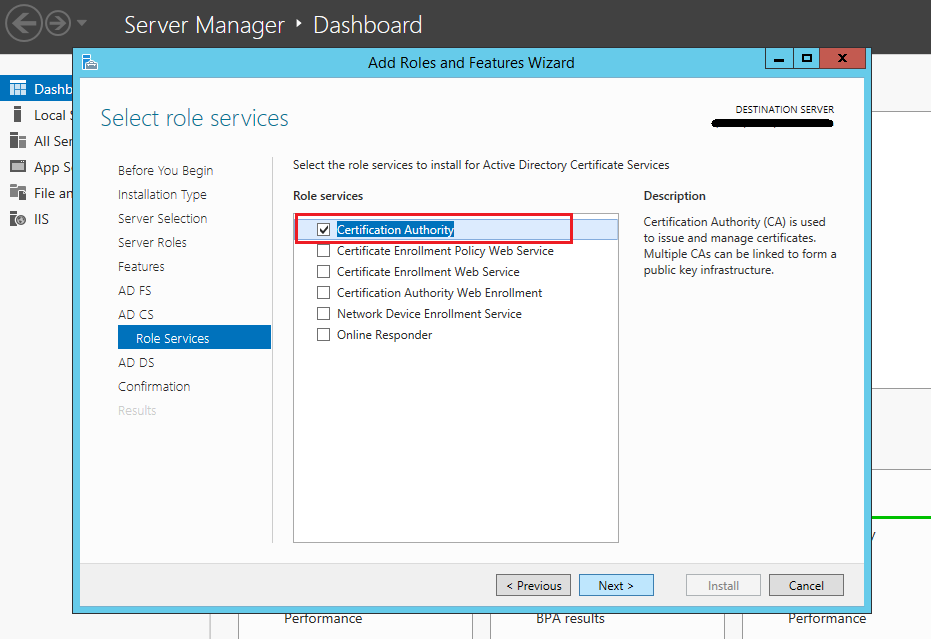Screen dimensions: 931x639
Task: Uncheck the Certification Authority checkbox
Action: (x=323, y=230)
